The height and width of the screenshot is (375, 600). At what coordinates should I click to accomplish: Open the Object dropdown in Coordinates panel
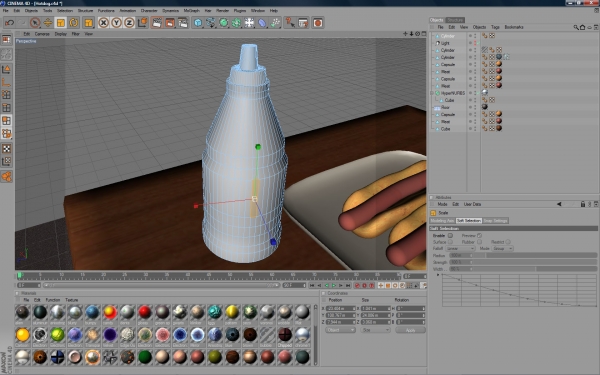[340, 330]
